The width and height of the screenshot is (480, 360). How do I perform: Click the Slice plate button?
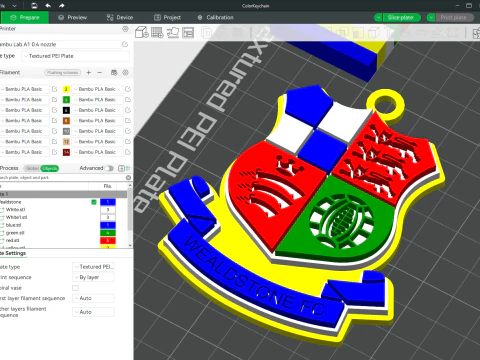tap(402, 18)
